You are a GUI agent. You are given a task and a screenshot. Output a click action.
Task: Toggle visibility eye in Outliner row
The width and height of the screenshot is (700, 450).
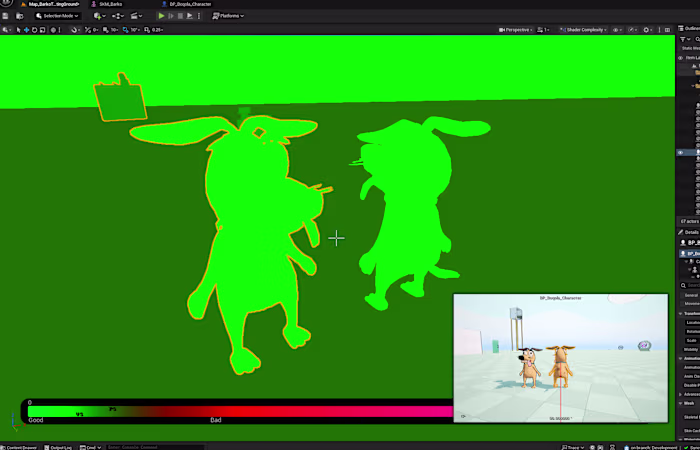coord(681,153)
